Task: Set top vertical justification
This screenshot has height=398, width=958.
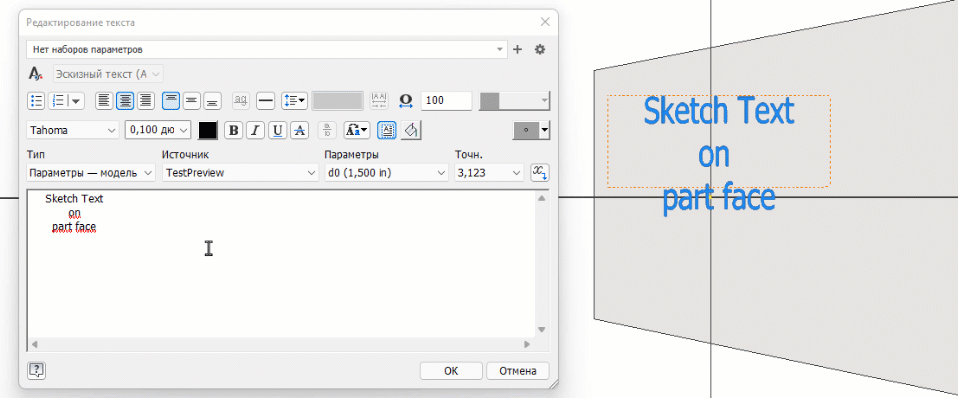Action: [x=172, y=101]
